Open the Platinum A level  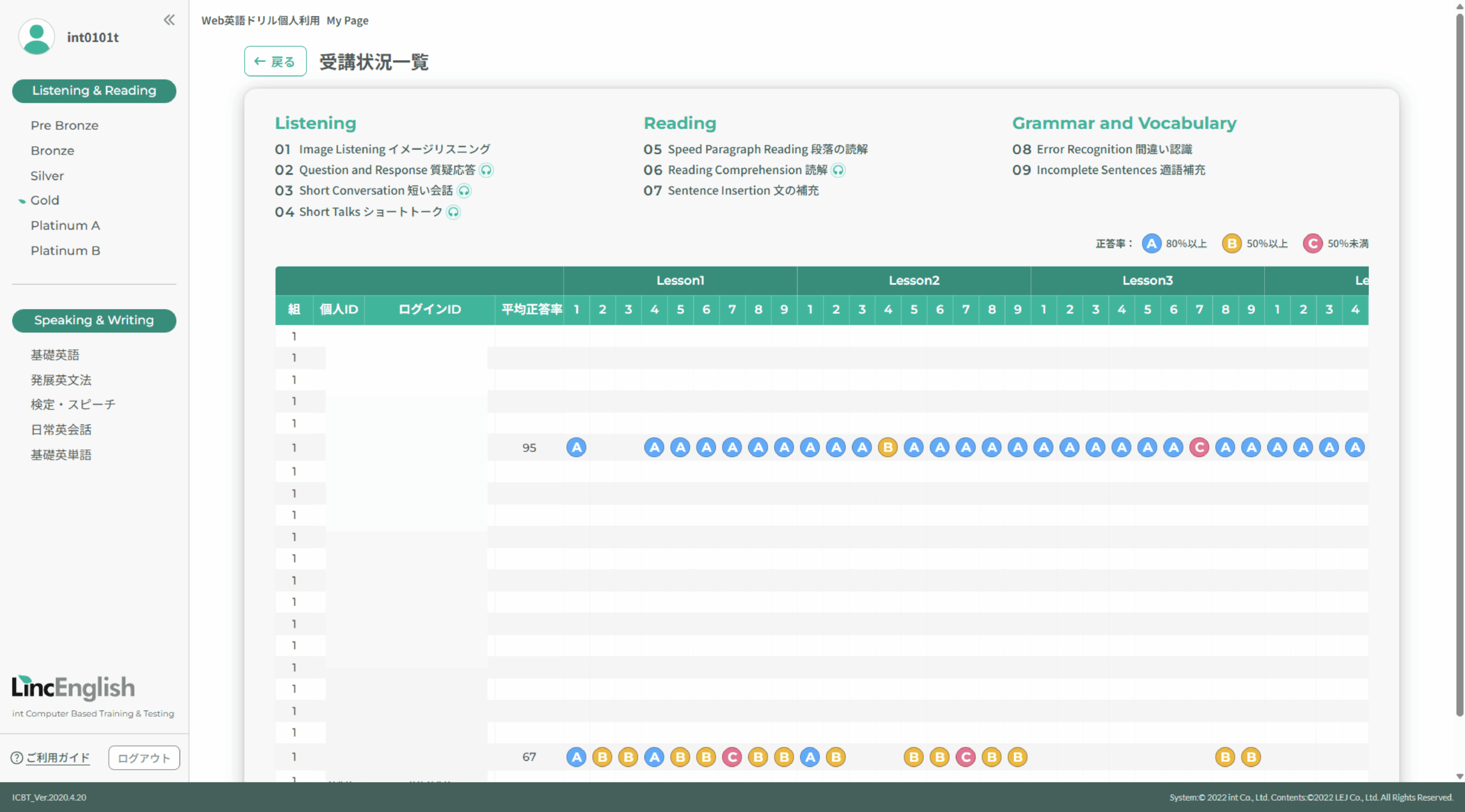tap(65, 225)
